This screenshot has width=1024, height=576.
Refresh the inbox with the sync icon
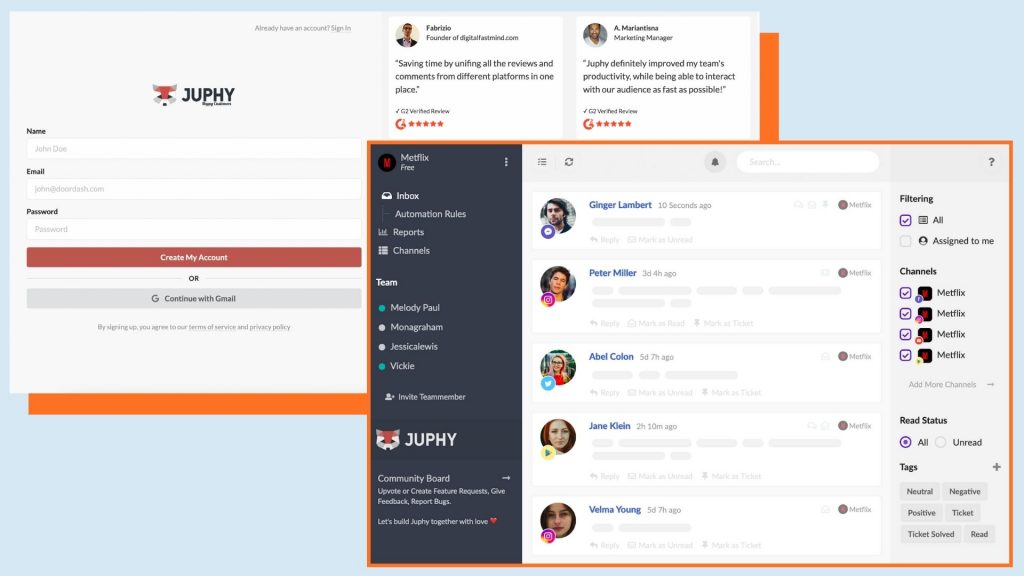[x=569, y=162]
